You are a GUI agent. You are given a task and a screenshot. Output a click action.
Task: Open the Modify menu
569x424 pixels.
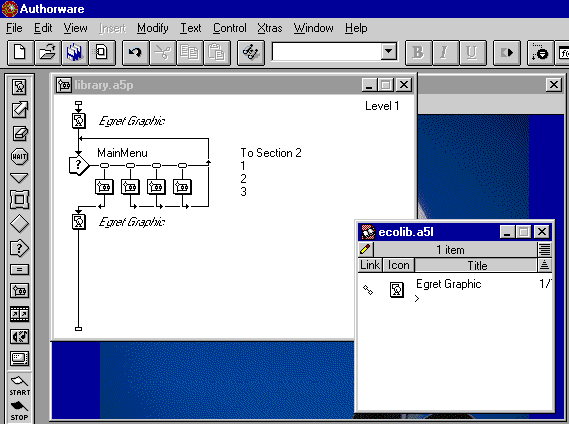[x=153, y=28]
